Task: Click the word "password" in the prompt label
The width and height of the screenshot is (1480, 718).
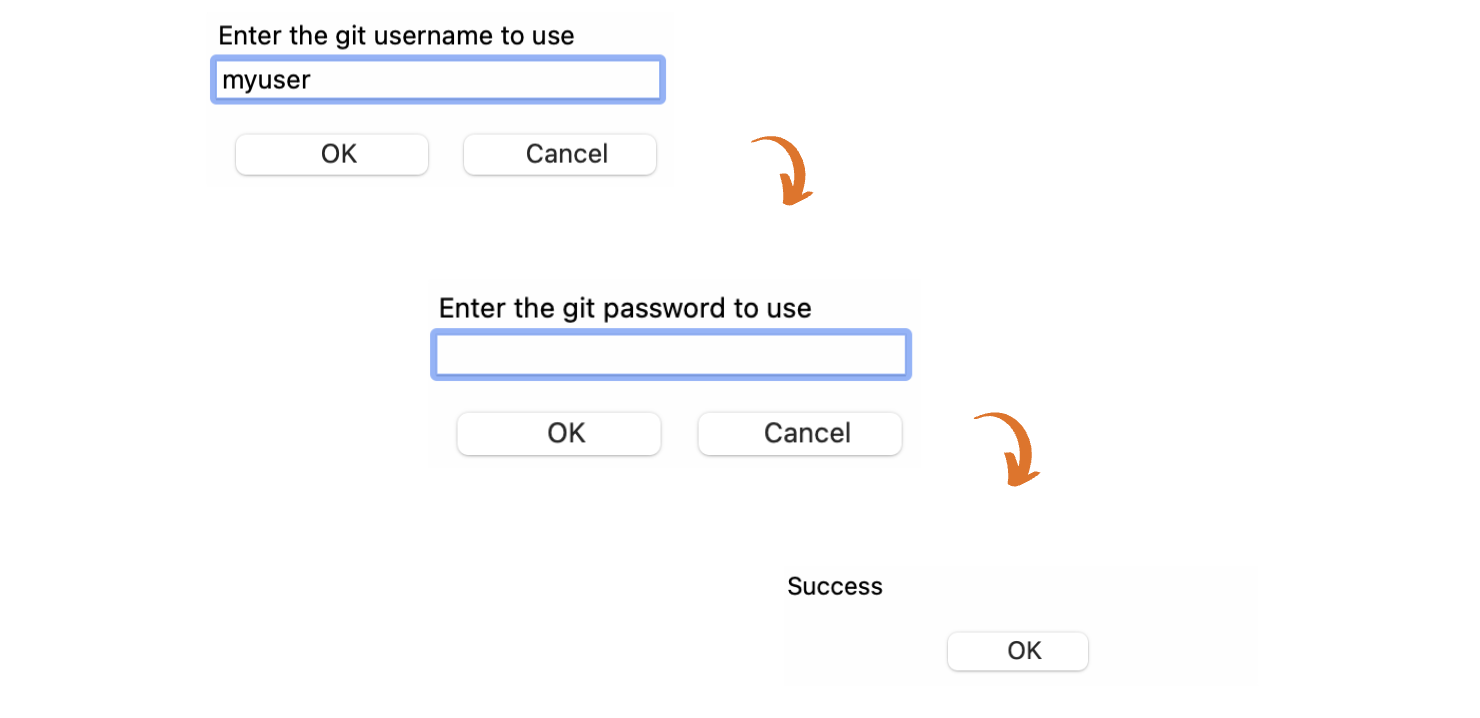Action: click(666, 308)
